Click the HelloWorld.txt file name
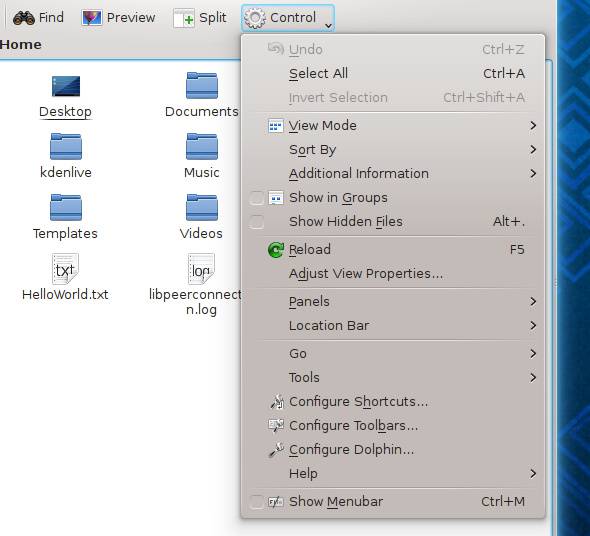 click(65, 294)
